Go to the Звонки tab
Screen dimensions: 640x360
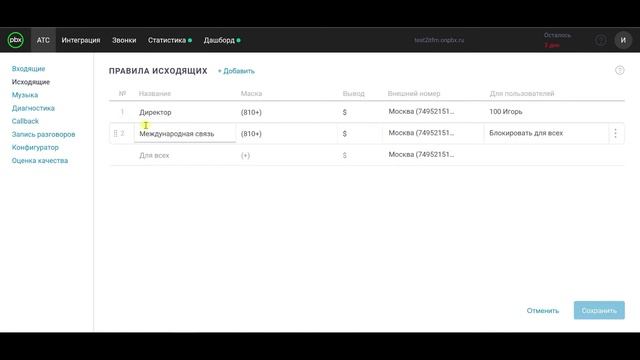coord(124,40)
